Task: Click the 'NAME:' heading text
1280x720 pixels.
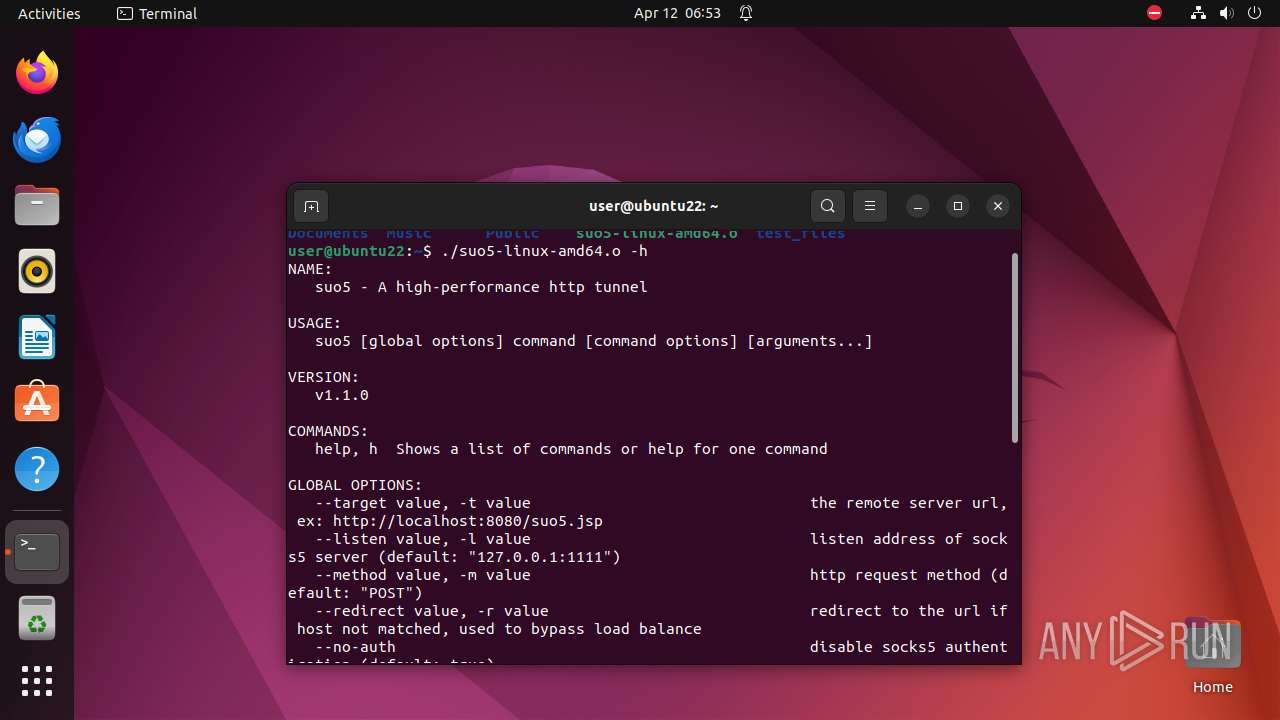Action: click(310, 269)
